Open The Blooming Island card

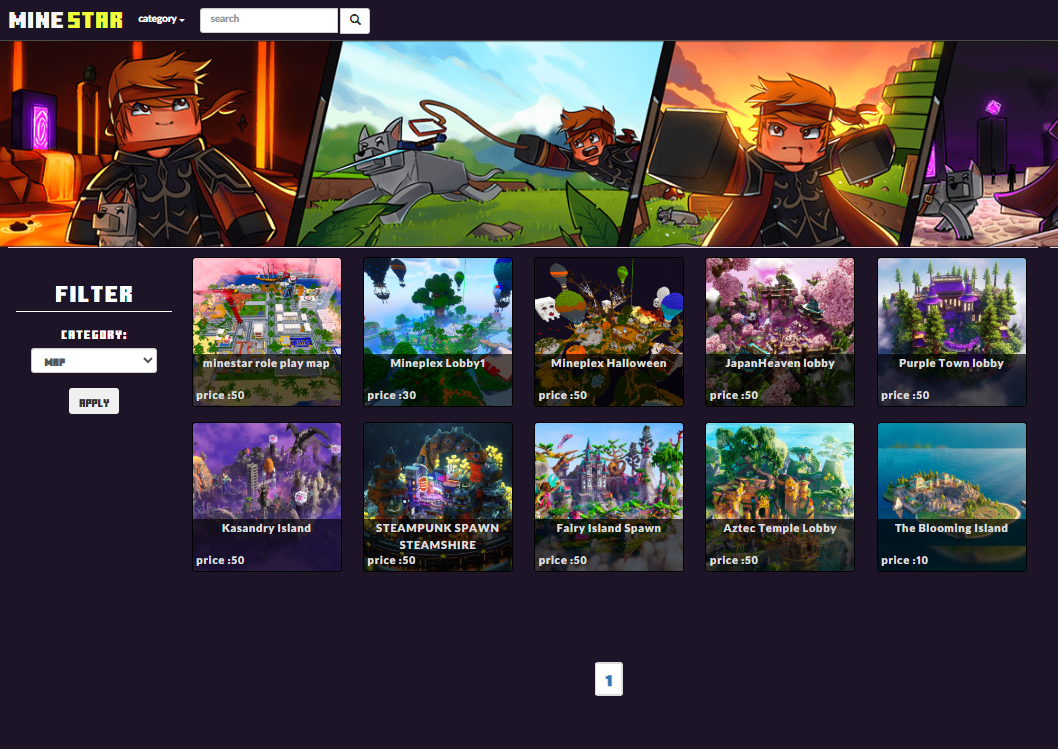pyautogui.click(x=951, y=497)
